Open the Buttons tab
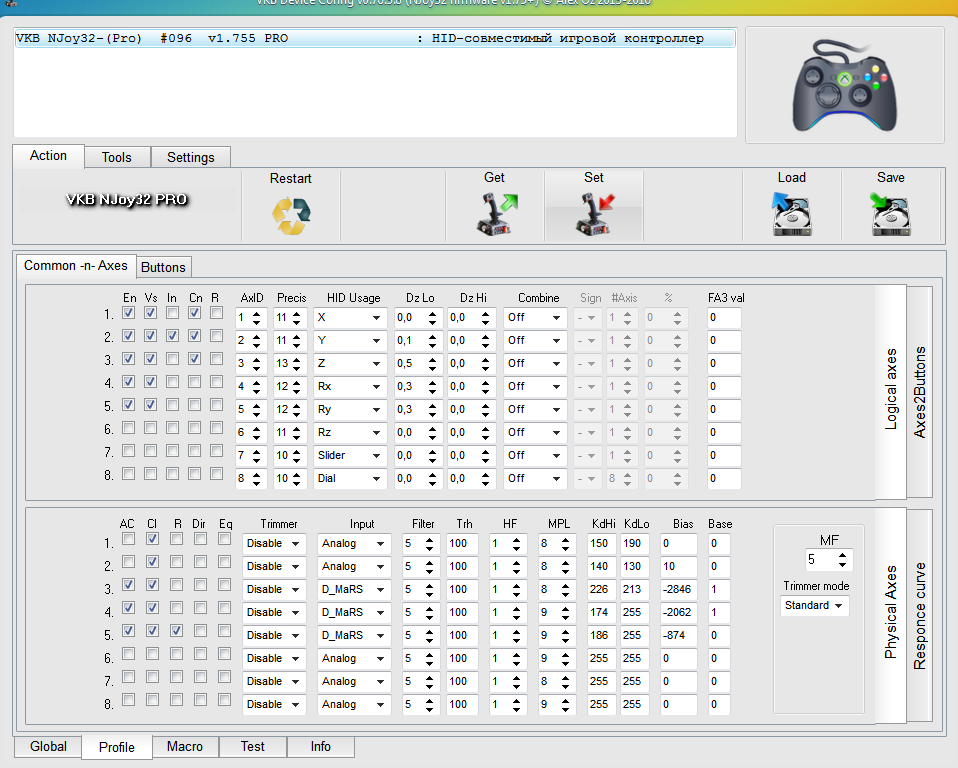The height and width of the screenshot is (768, 958). pyautogui.click(x=163, y=268)
